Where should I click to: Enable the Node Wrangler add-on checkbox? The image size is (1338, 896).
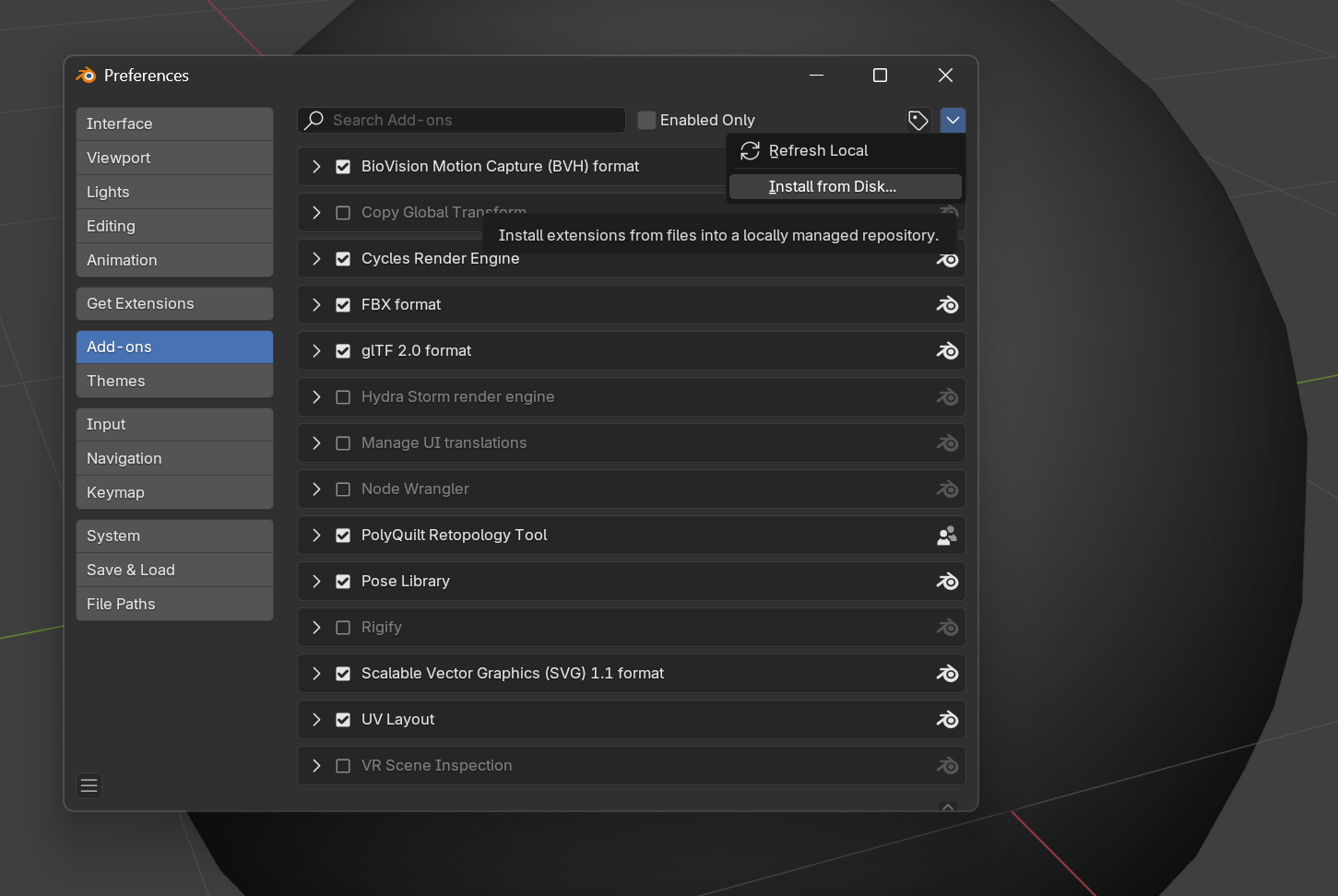point(343,489)
